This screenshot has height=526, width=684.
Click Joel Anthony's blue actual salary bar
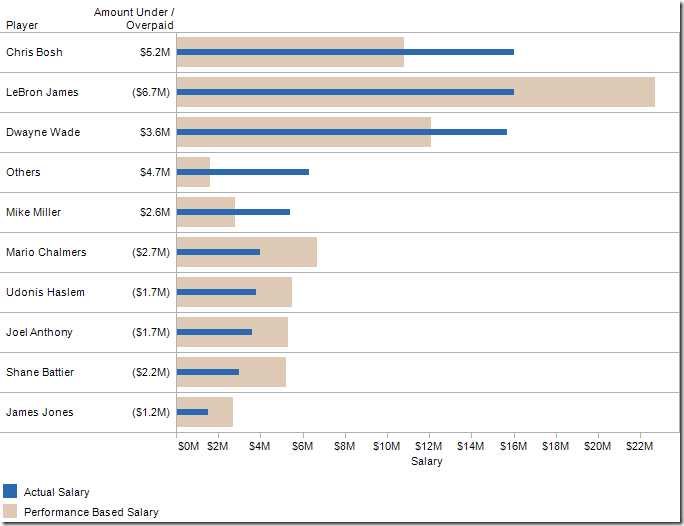[x=215, y=332]
